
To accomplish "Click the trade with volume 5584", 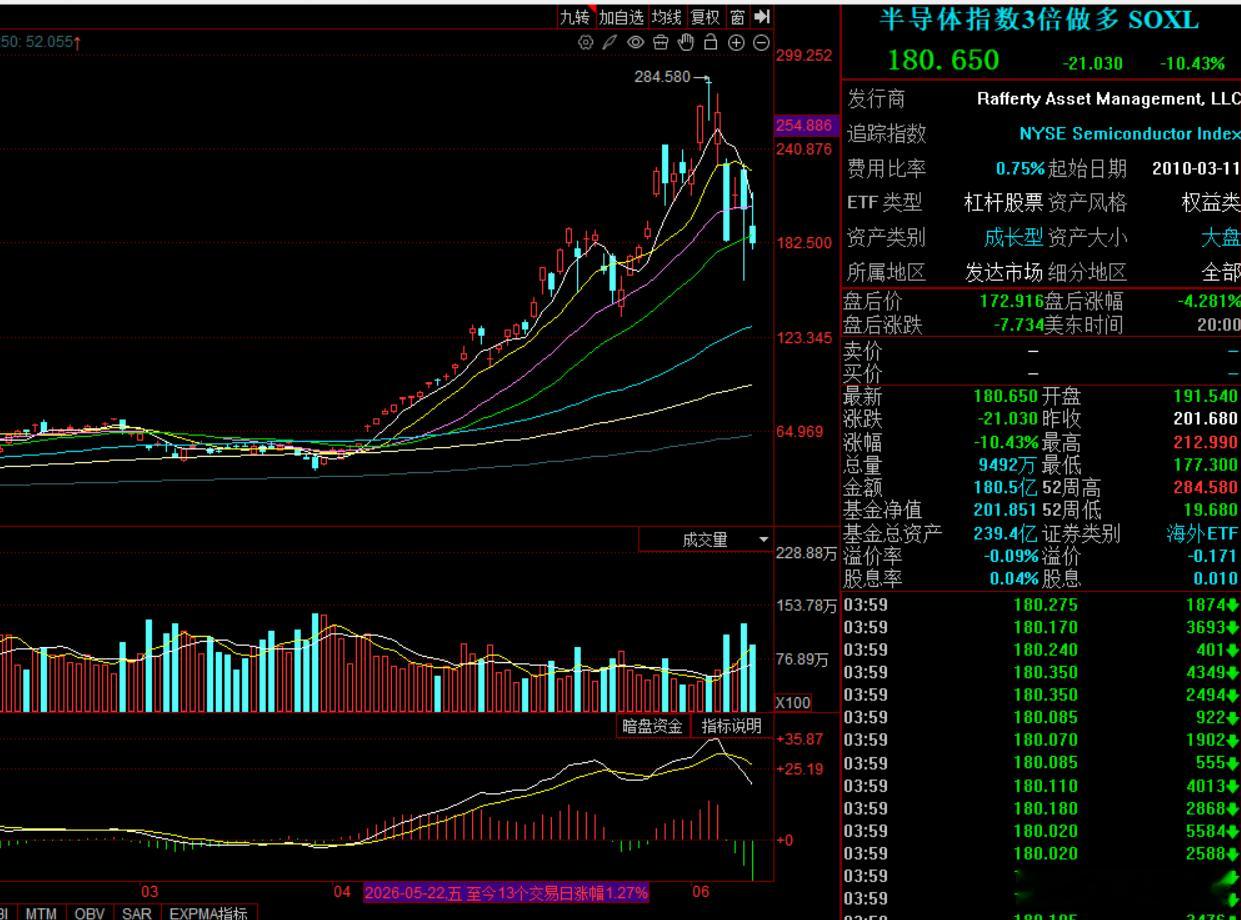I will [x=1041, y=830].
